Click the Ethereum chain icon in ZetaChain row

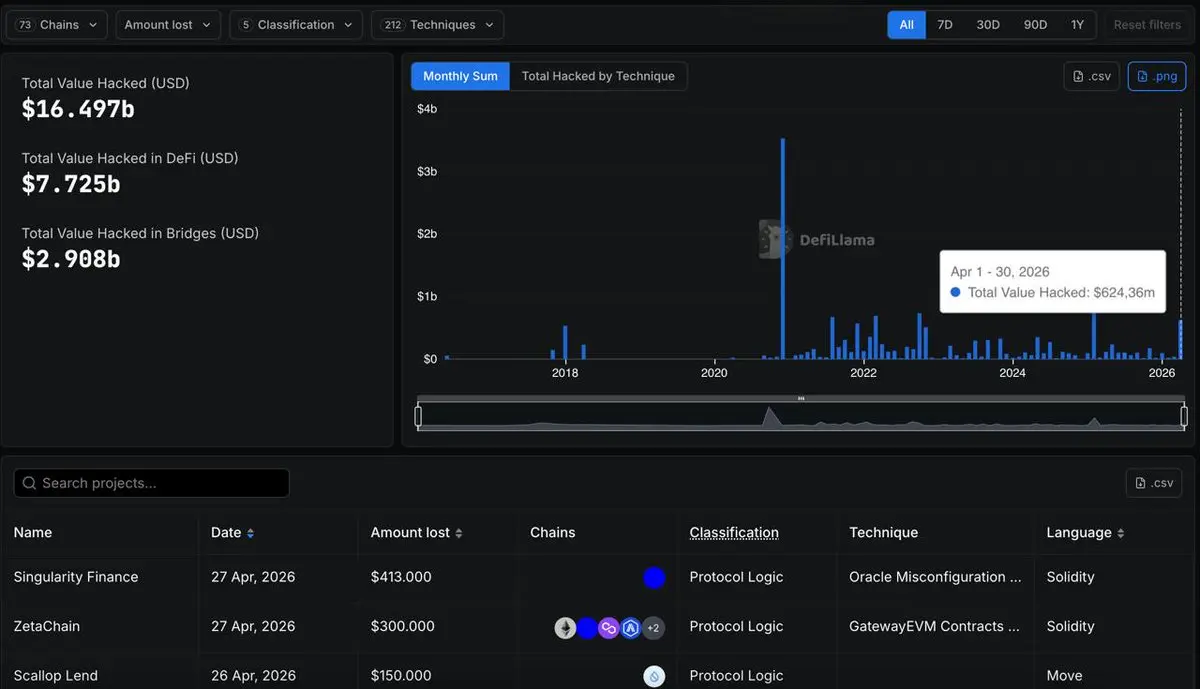566,628
